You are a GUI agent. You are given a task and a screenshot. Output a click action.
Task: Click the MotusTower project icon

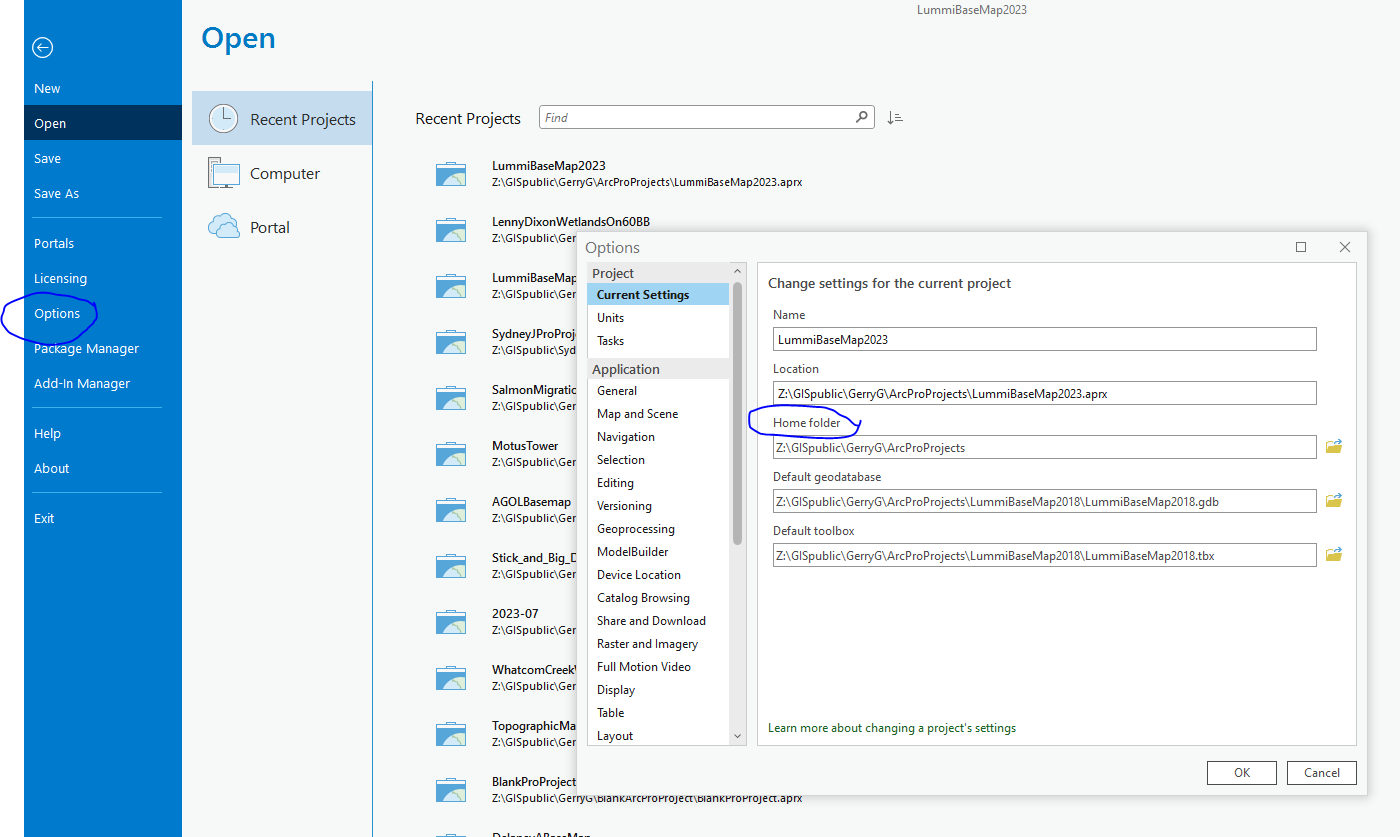(x=451, y=454)
